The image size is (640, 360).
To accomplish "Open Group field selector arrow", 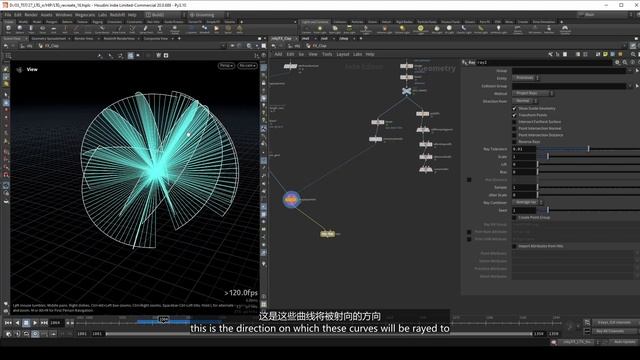I will [x=637, y=71].
